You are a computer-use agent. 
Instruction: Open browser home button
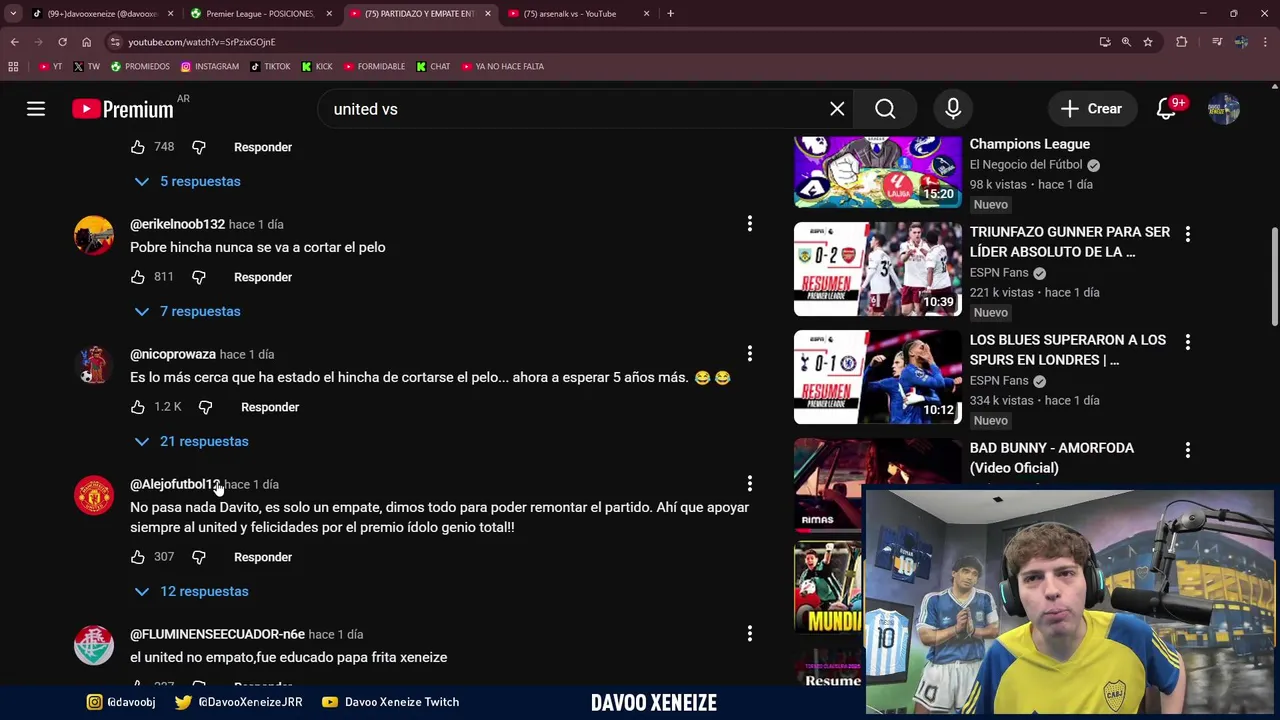tap(87, 42)
